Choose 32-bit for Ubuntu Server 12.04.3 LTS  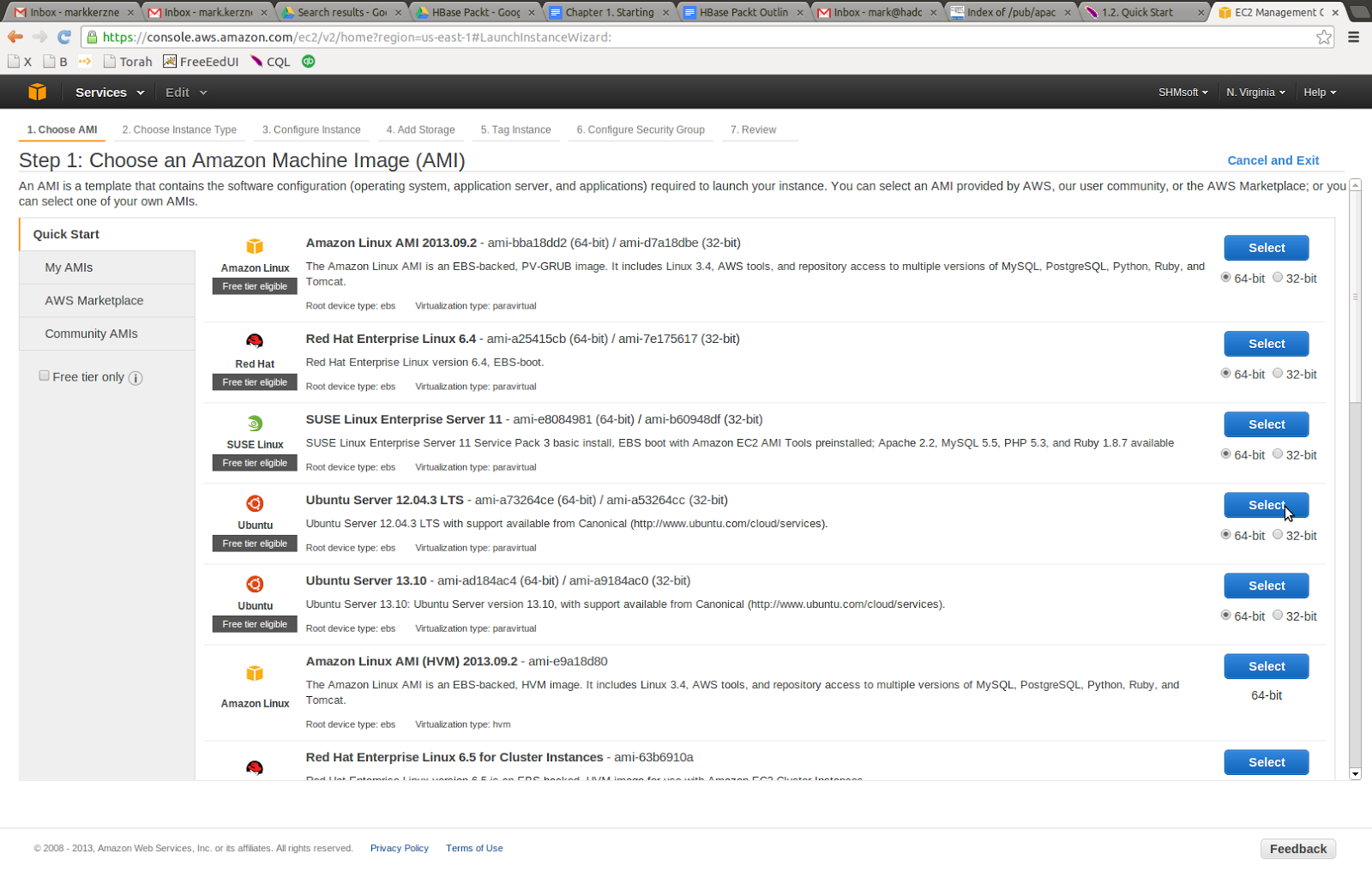(x=1278, y=534)
